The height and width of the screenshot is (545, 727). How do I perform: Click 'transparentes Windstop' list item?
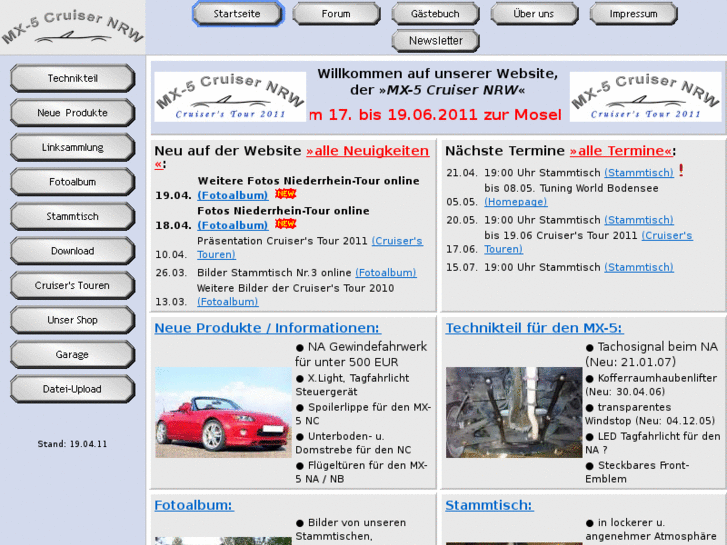[x=650, y=414]
